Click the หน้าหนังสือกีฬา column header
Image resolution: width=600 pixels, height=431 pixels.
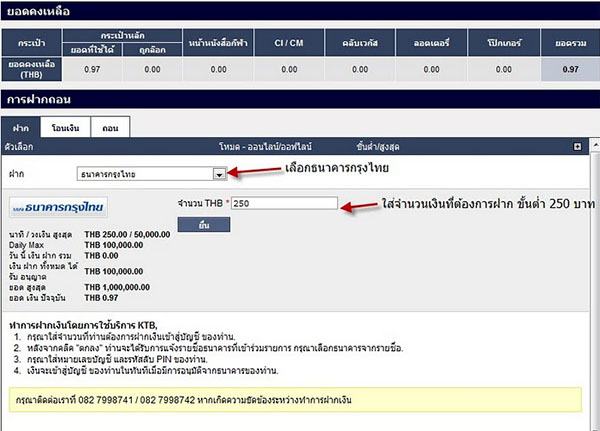pos(218,43)
